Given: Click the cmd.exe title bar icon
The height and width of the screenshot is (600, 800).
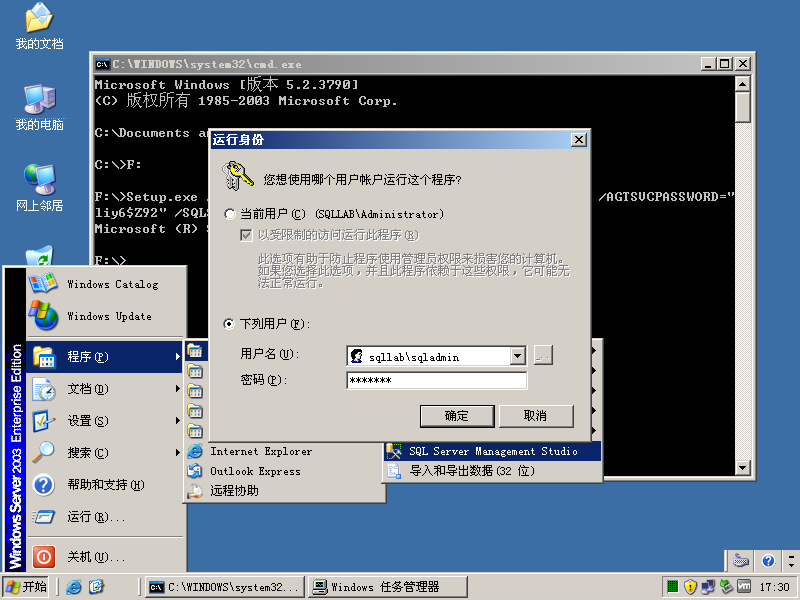Looking at the screenshot, I should pos(102,64).
